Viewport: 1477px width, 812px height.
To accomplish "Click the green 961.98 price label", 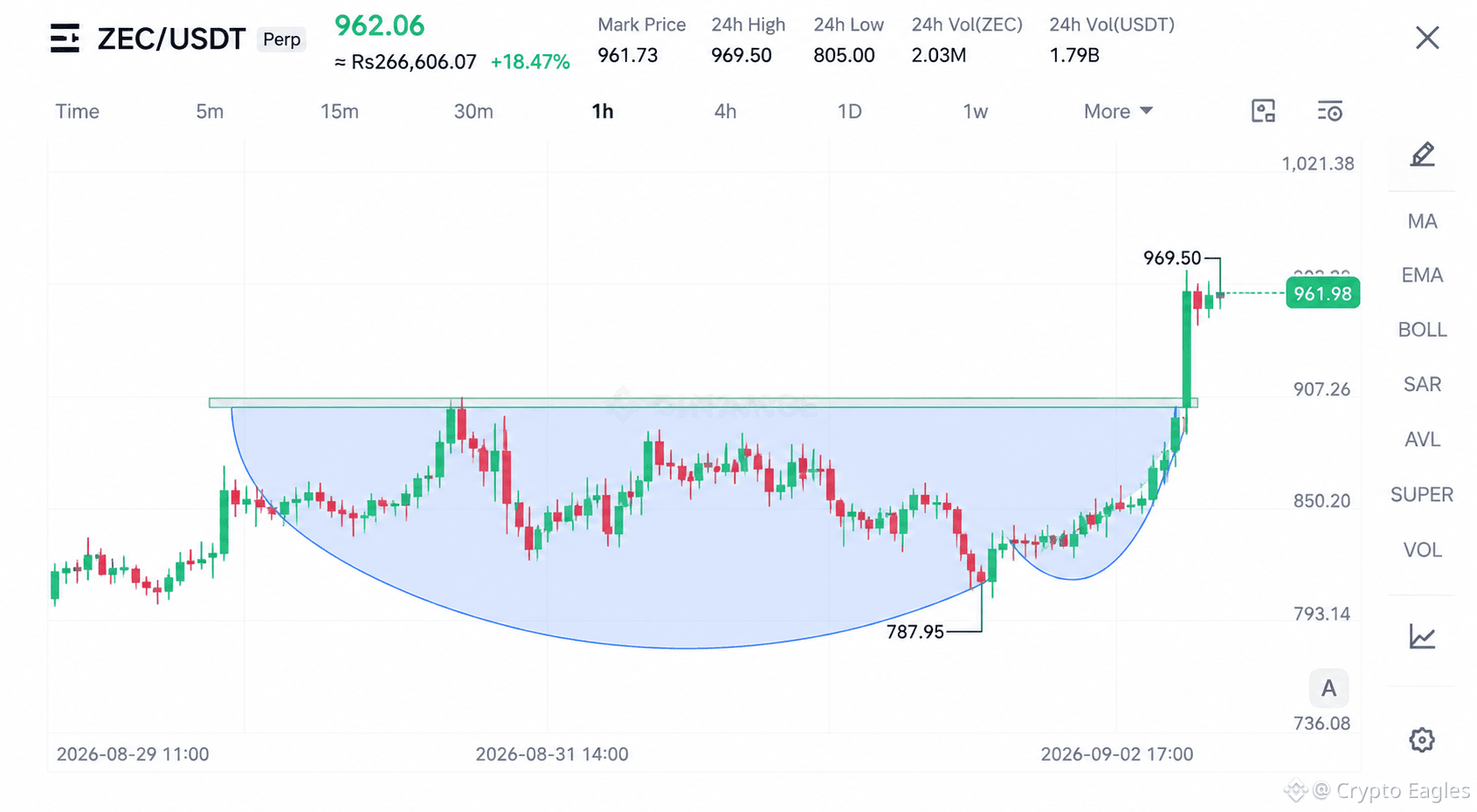I will pos(1322,293).
